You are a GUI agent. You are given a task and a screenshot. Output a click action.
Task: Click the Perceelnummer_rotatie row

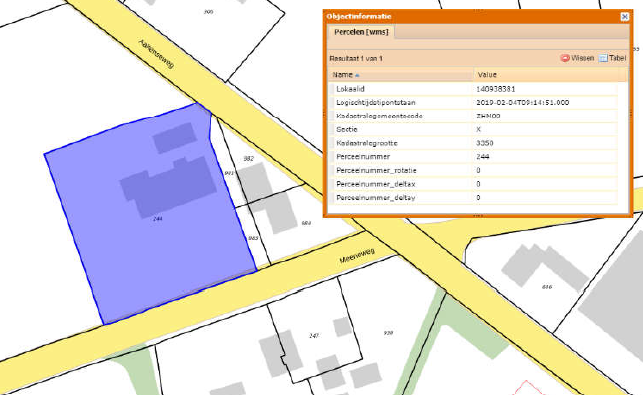pos(473,170)
